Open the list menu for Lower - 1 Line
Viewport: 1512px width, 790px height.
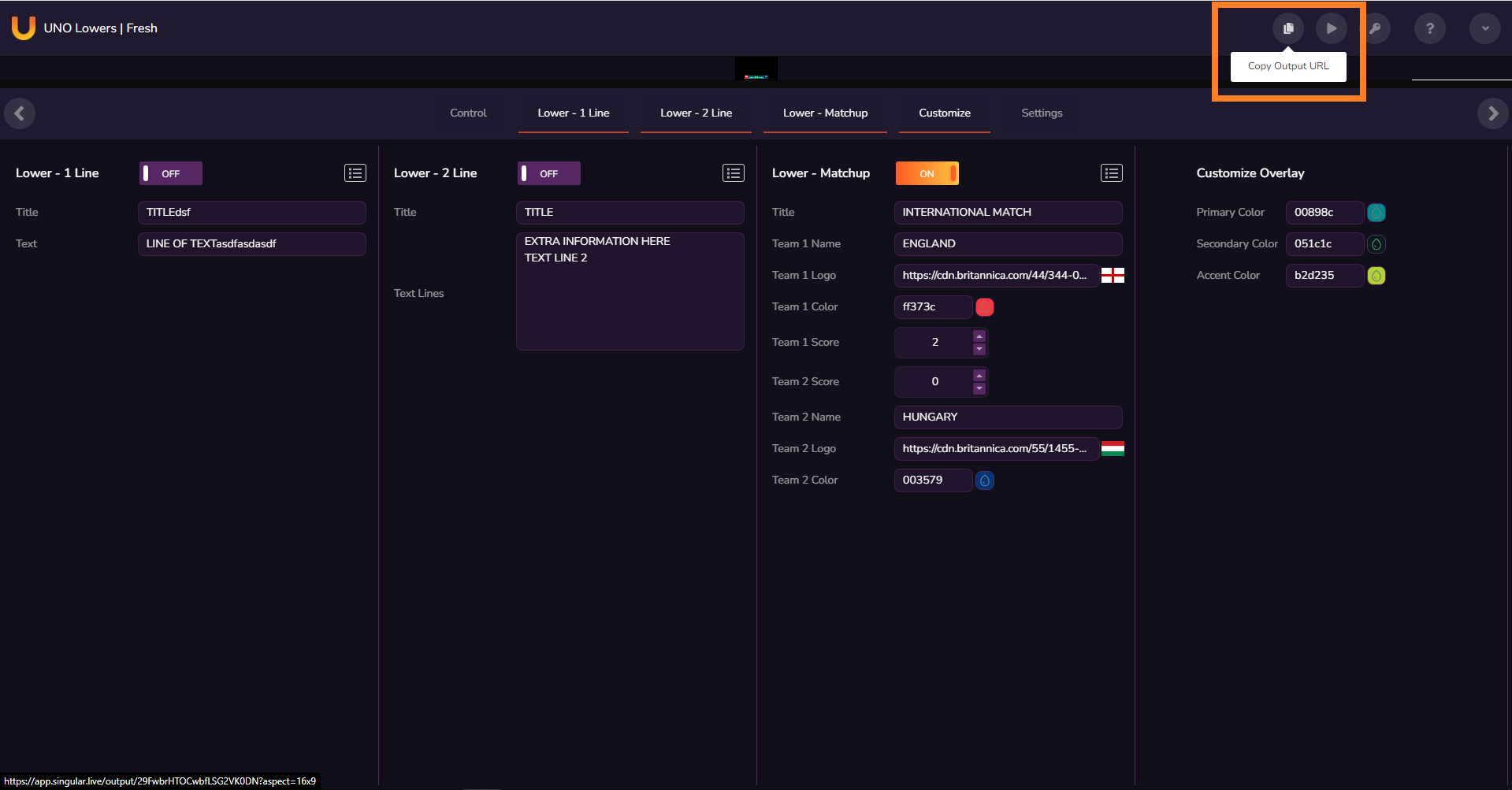[355, 173]
